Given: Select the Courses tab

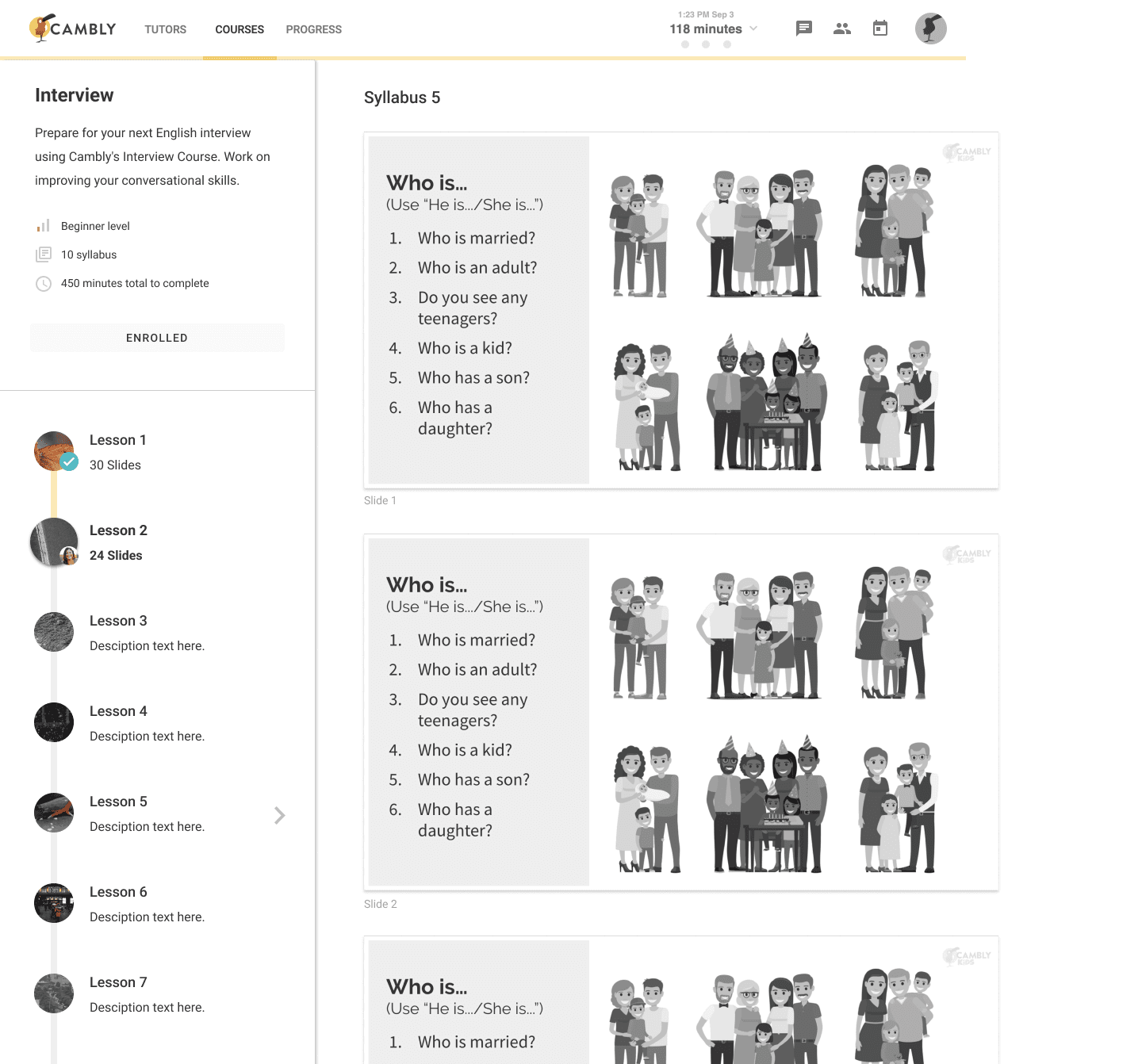Looking at the screenshot, I should 240,29.
